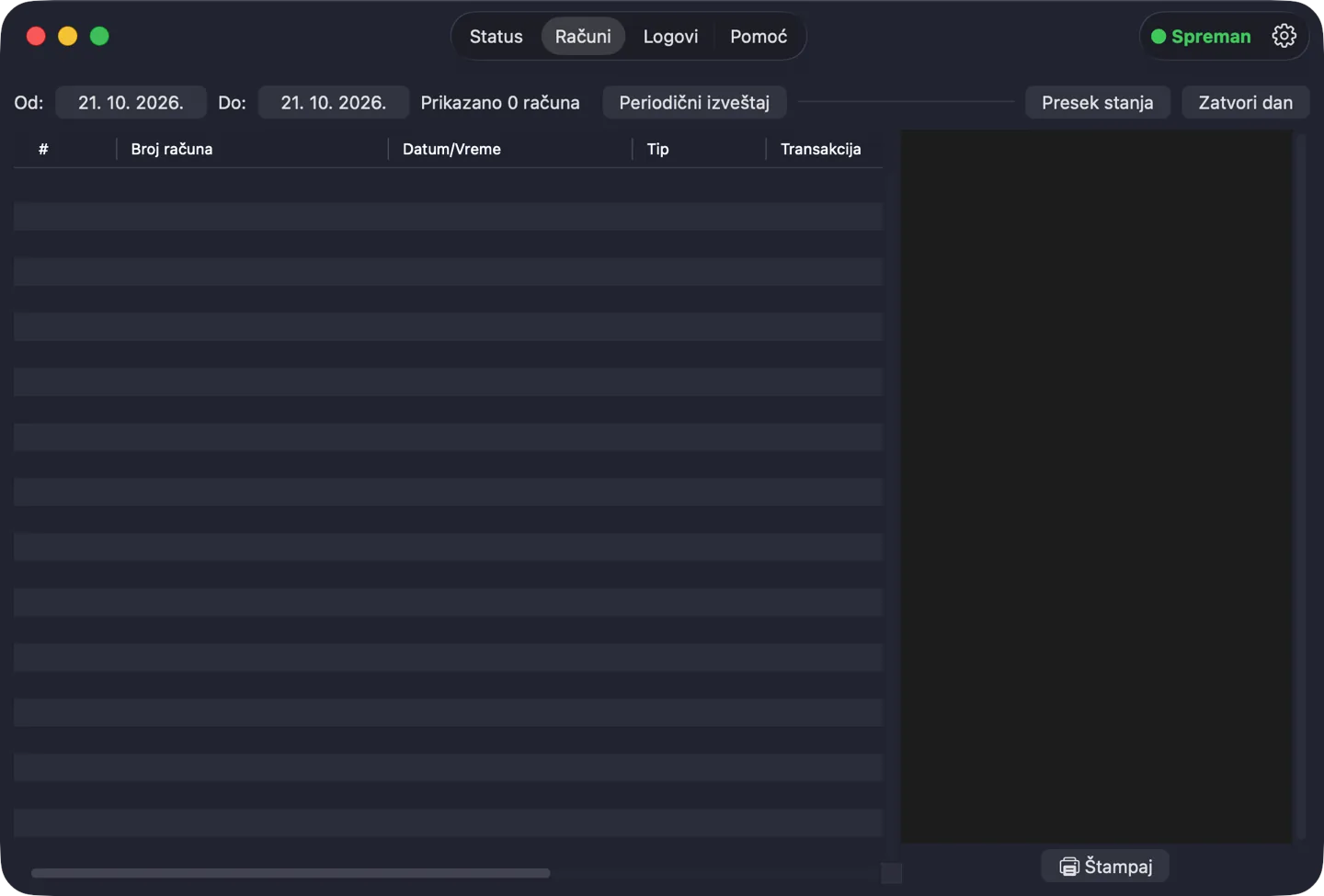Close the window with the red button

click(x=36, y=36)
